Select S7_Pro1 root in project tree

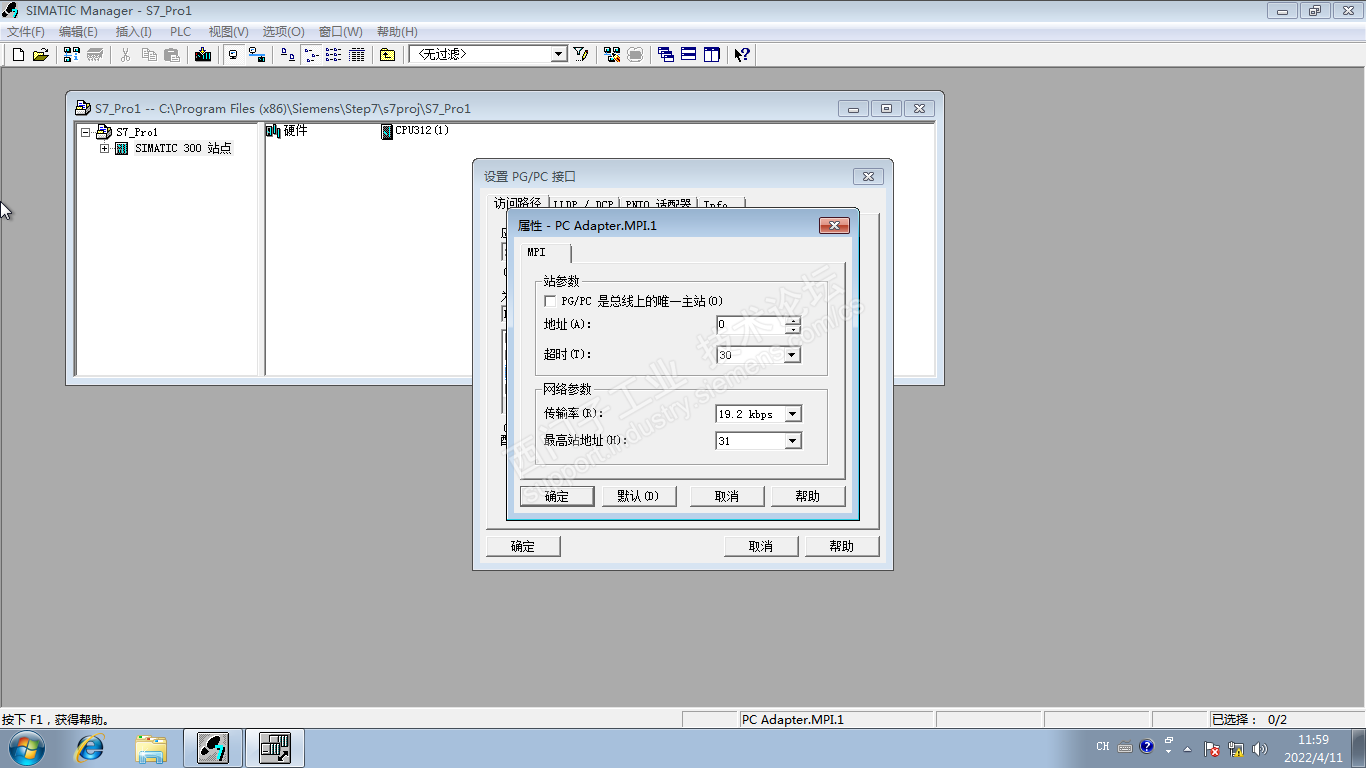[137, 132]
